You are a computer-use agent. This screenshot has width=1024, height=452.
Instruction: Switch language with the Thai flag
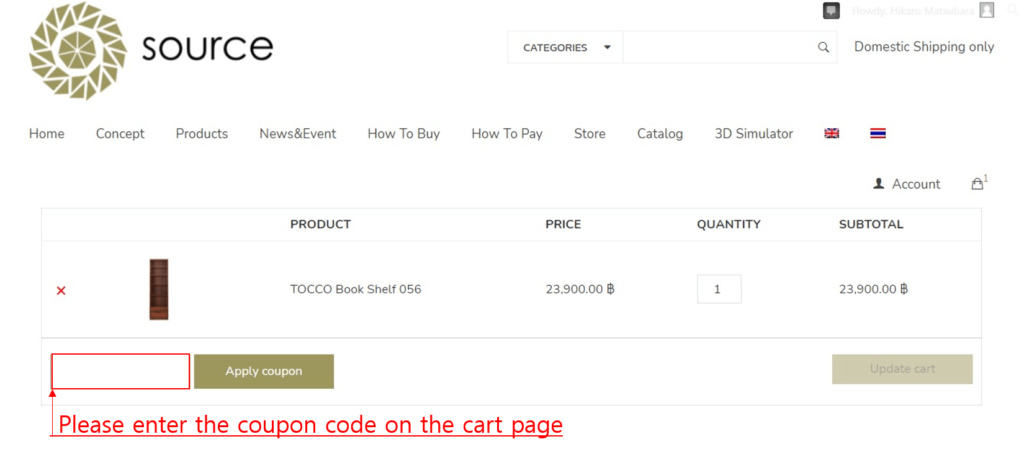point(877,133)
